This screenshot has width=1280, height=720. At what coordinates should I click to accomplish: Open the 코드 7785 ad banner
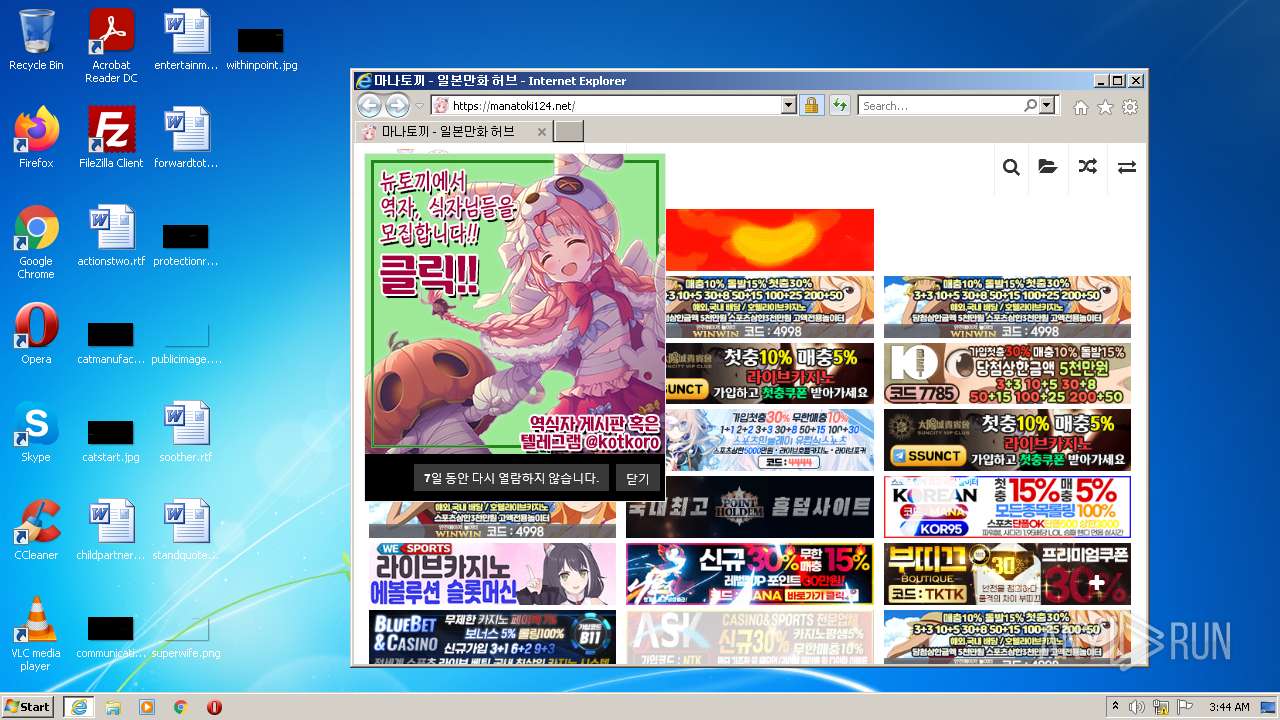tap(1007, 374)
